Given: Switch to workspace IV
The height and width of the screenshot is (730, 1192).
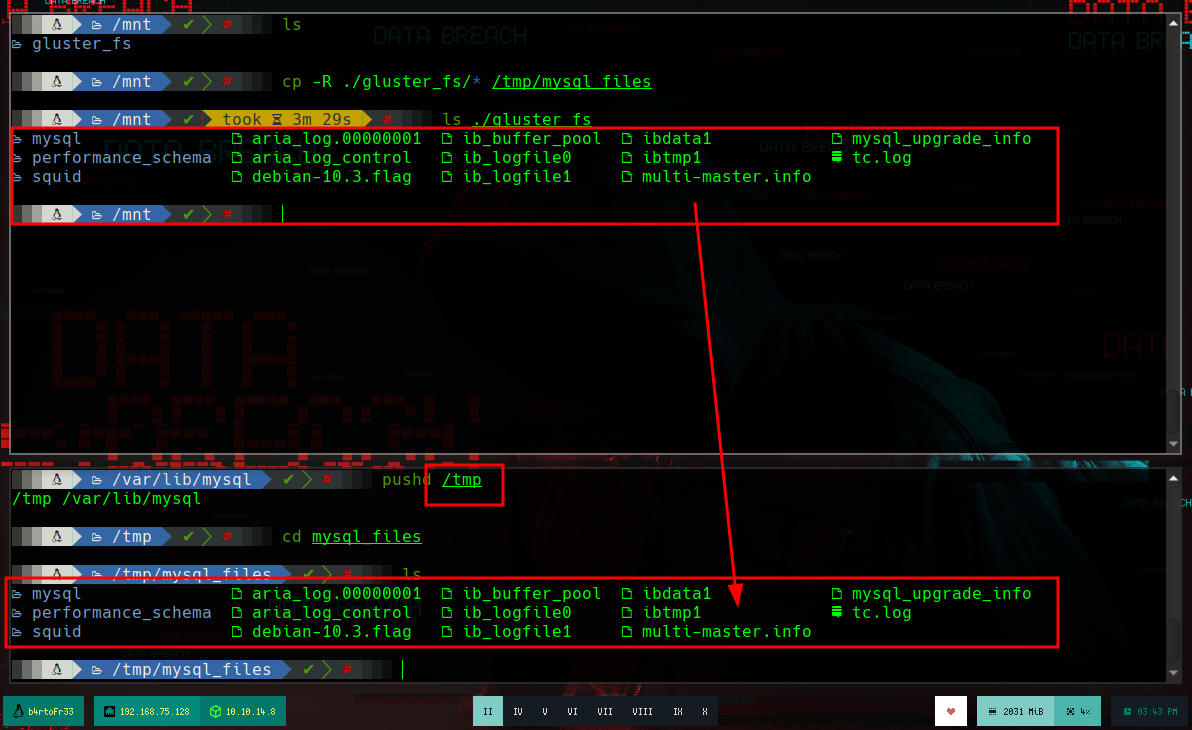Looking at the screenshot, I should coord(518,712).
